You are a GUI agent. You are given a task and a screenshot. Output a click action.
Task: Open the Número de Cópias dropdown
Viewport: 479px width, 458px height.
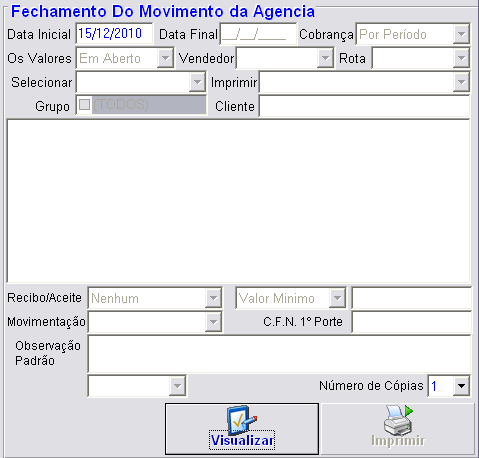(461, 386)
